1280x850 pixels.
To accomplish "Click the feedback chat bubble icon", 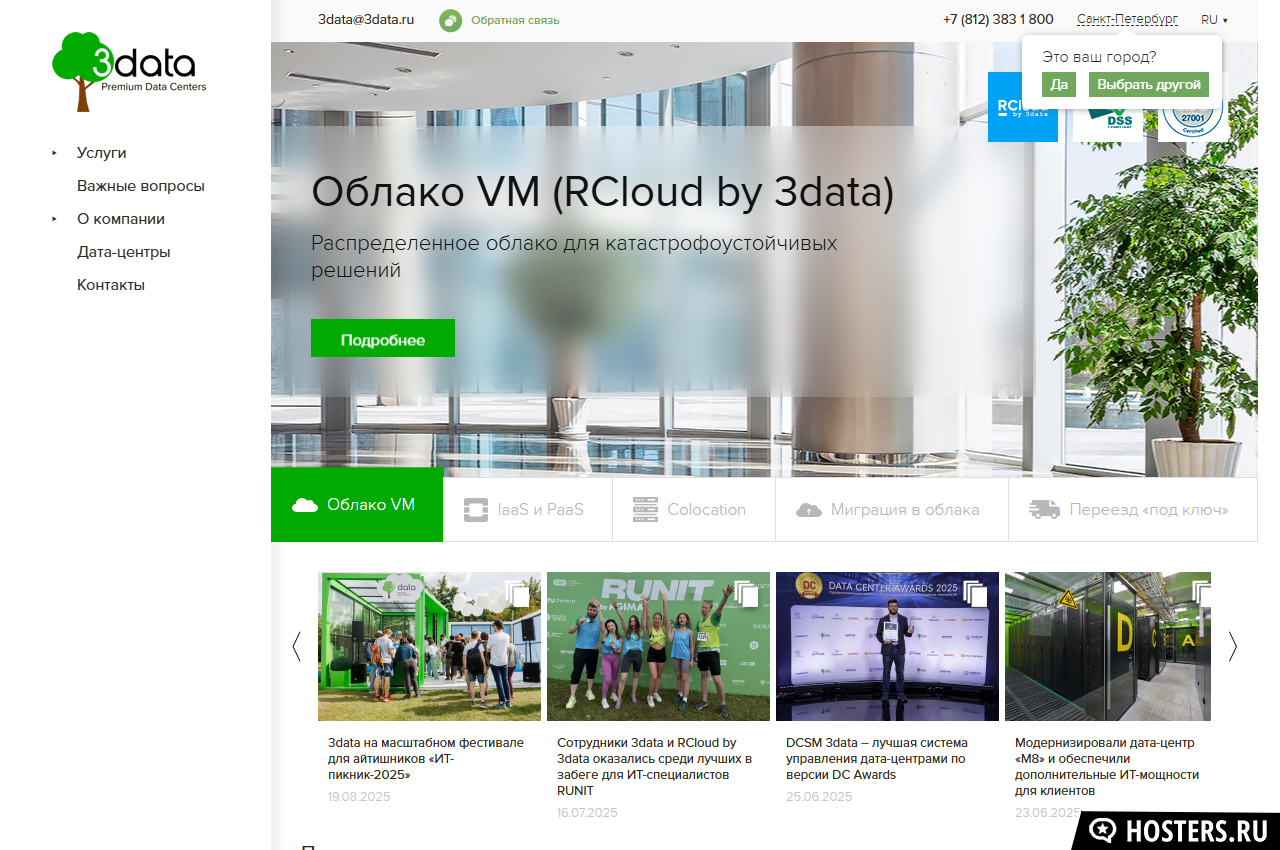I will click(x=451, y=20).
